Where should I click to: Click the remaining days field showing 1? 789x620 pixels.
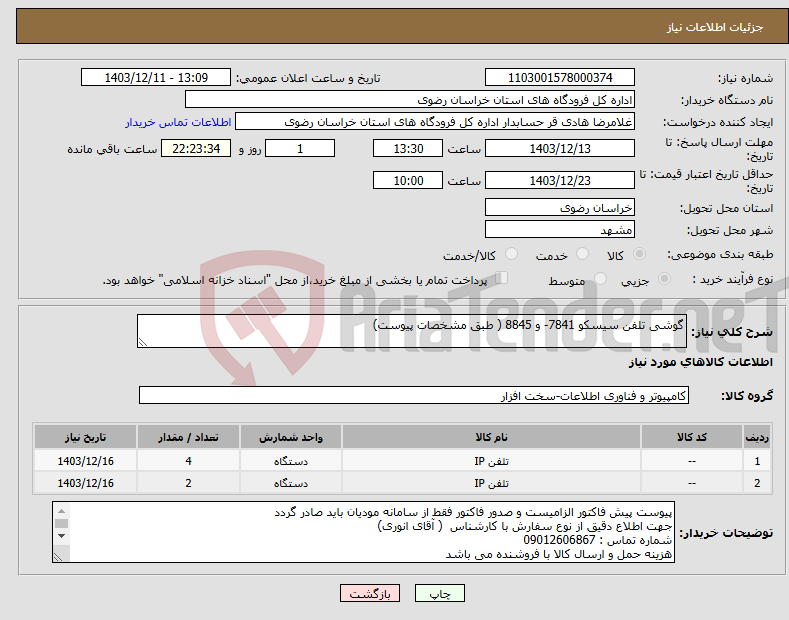[300, 148]
